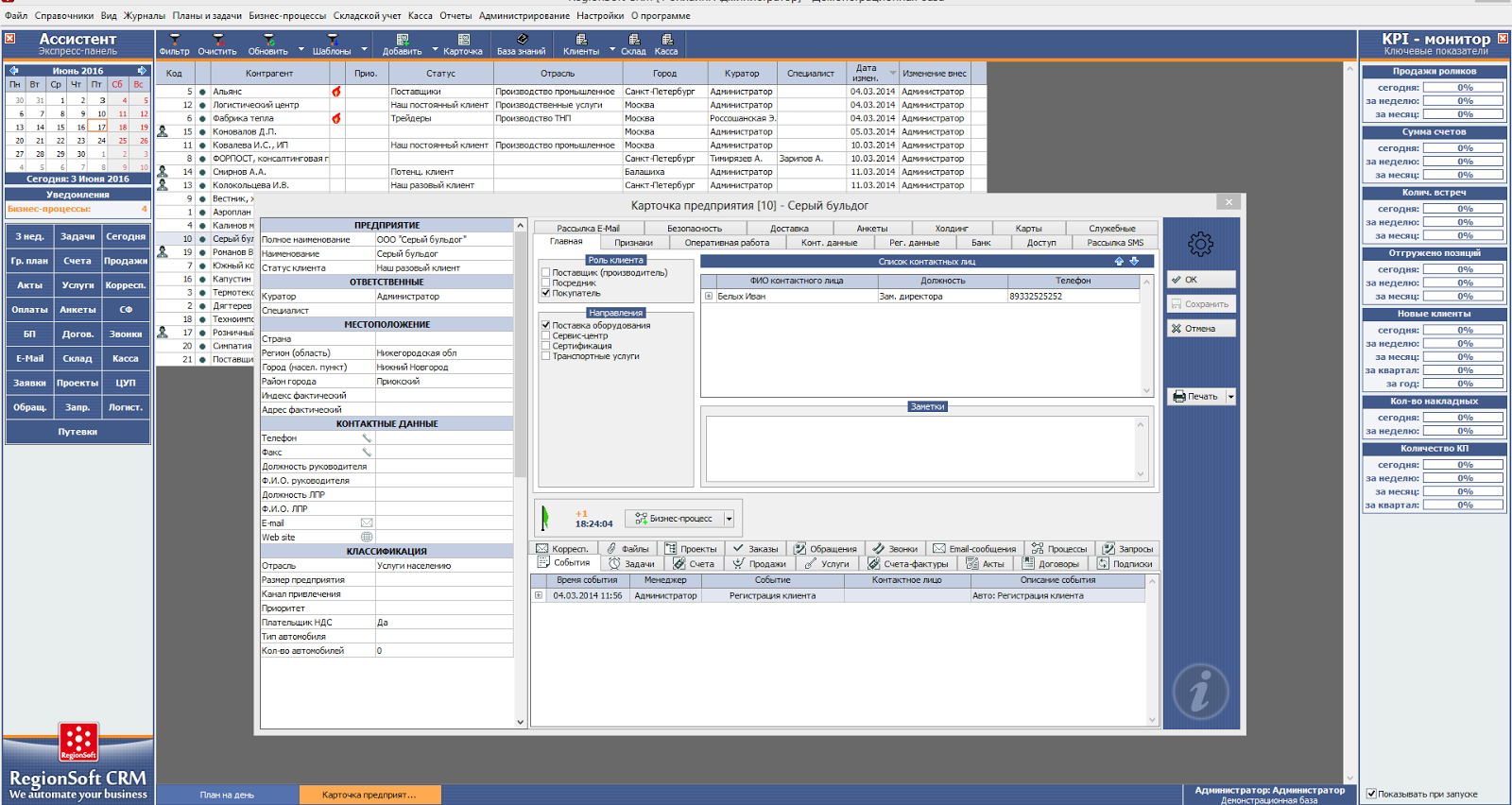Click the Отмена button
Image resolution: width=1512 pixels, height=805 pixels.
tap(1201, 329)
